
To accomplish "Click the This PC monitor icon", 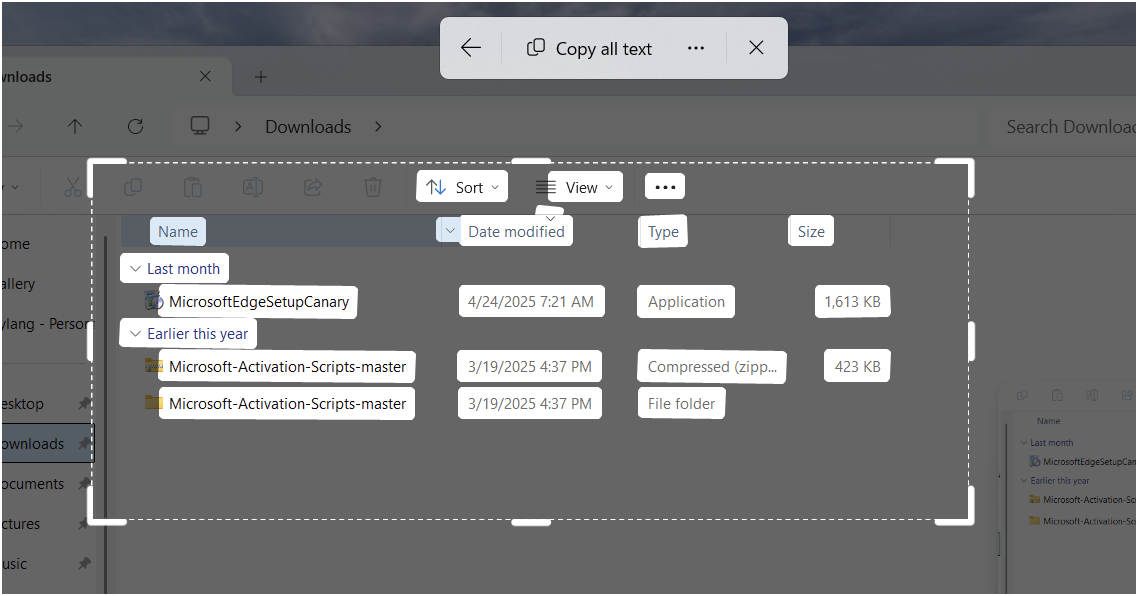I will pyautogui.click(x=200, y=126).
